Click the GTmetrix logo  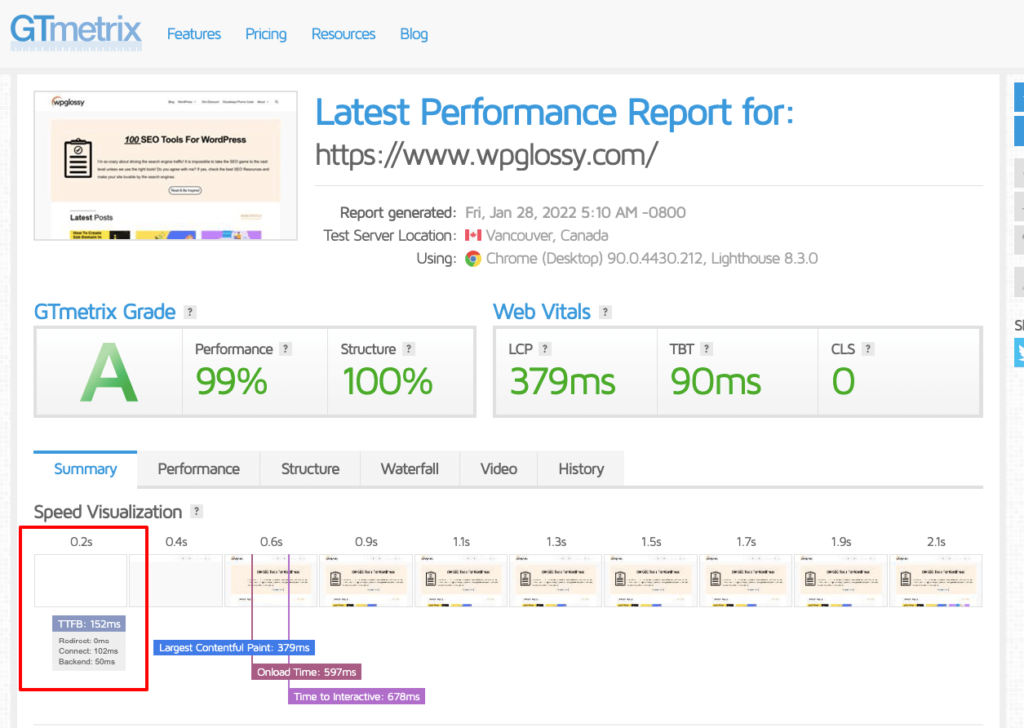coord(76,31)
